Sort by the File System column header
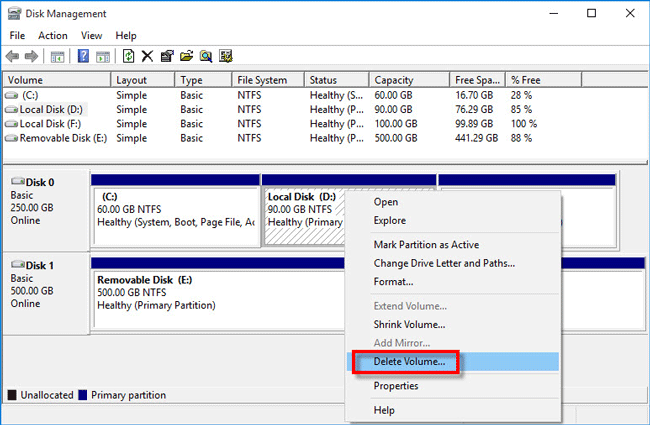 pyautogui.click(x=268, y=80)
